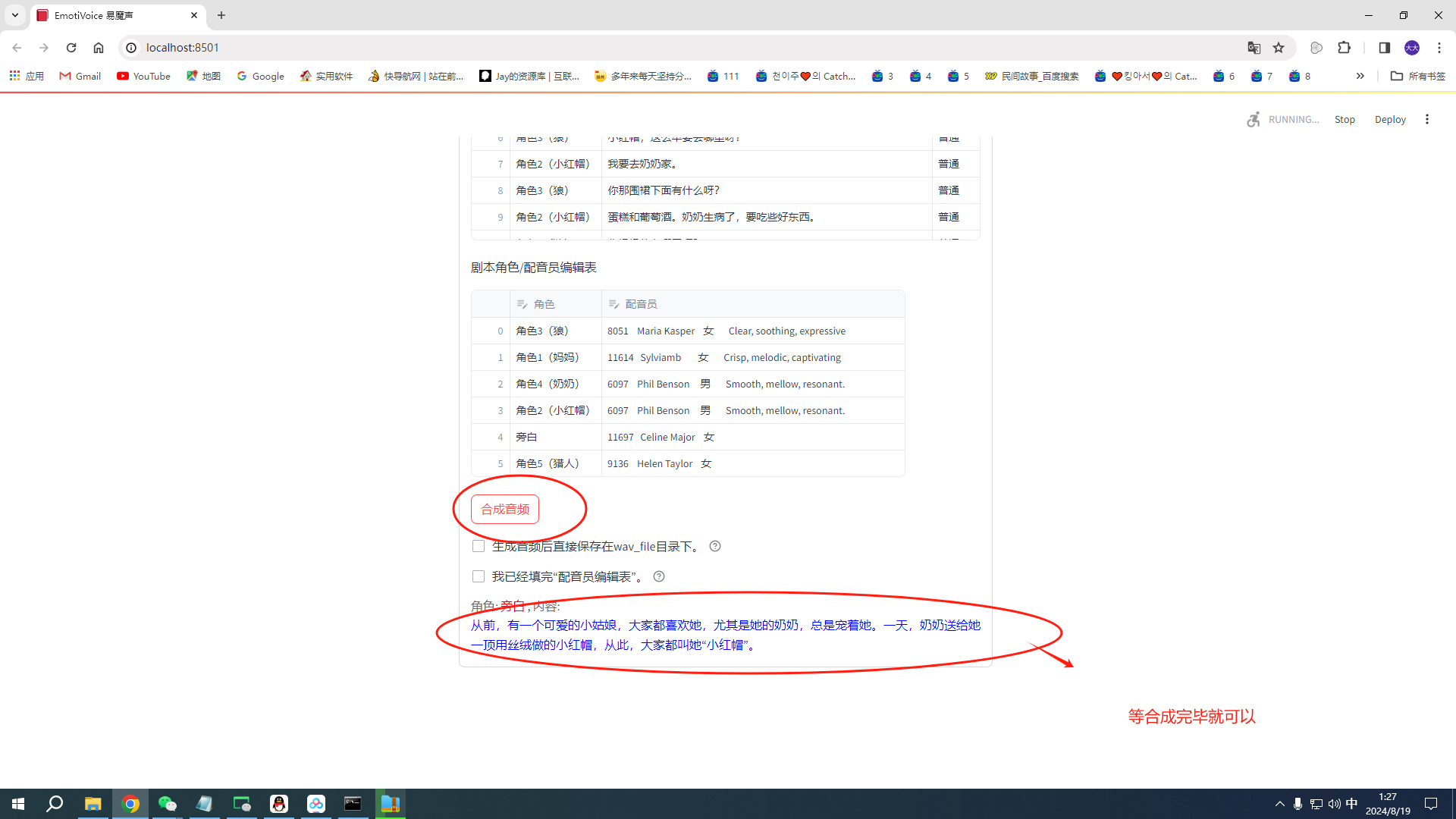Open the browser extensions puzzle icon

tap(1344, 48)
